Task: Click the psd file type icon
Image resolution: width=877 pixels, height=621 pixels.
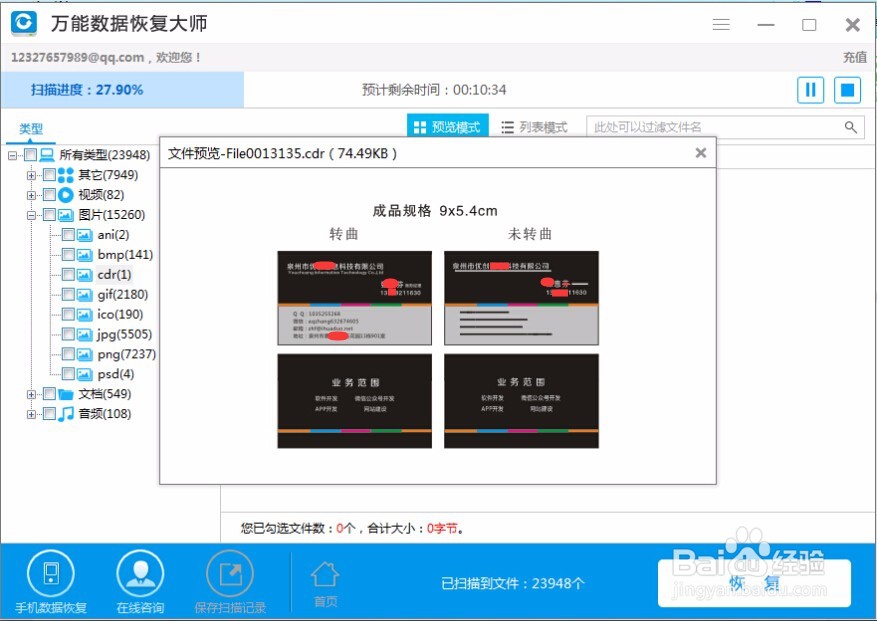Action: pyautogui.click(x=84, y=374)
